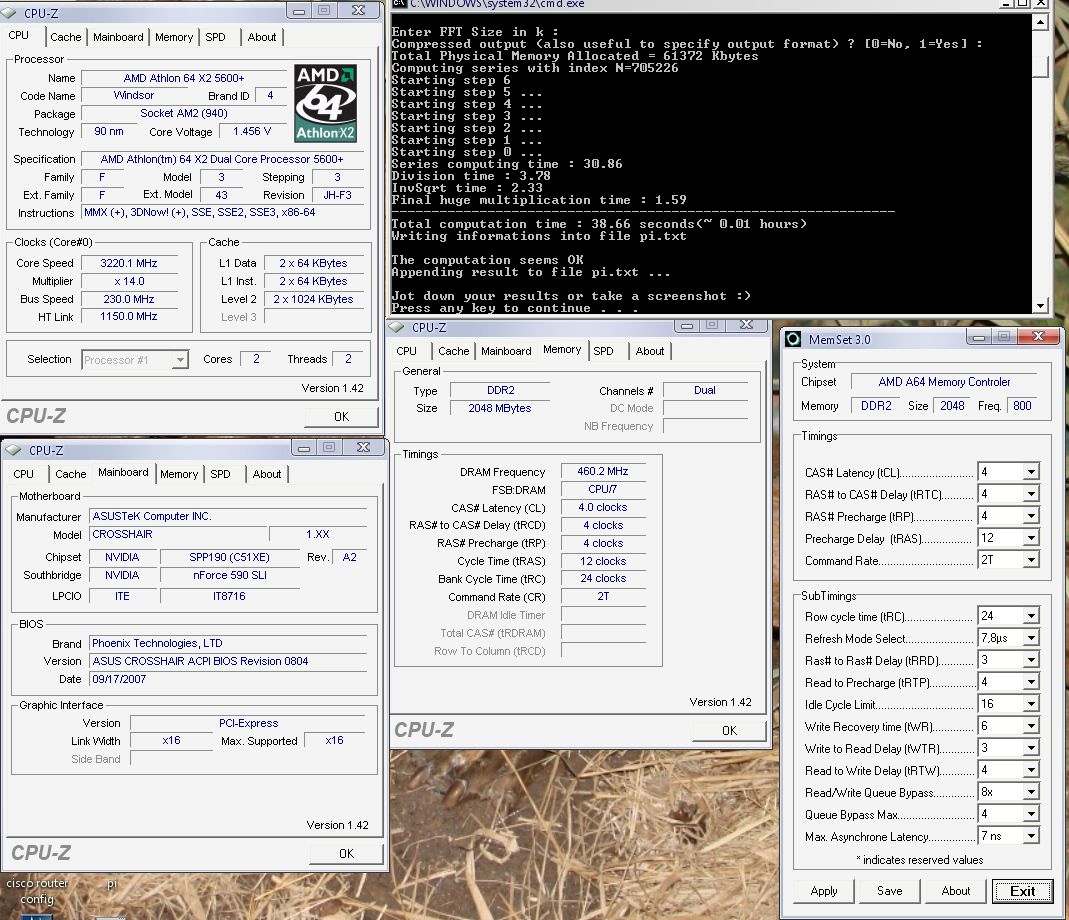Click the Mainboard CPU-Z window title icon
Viewport: 1069px width, 920px height.
click(x=14, y=450)
